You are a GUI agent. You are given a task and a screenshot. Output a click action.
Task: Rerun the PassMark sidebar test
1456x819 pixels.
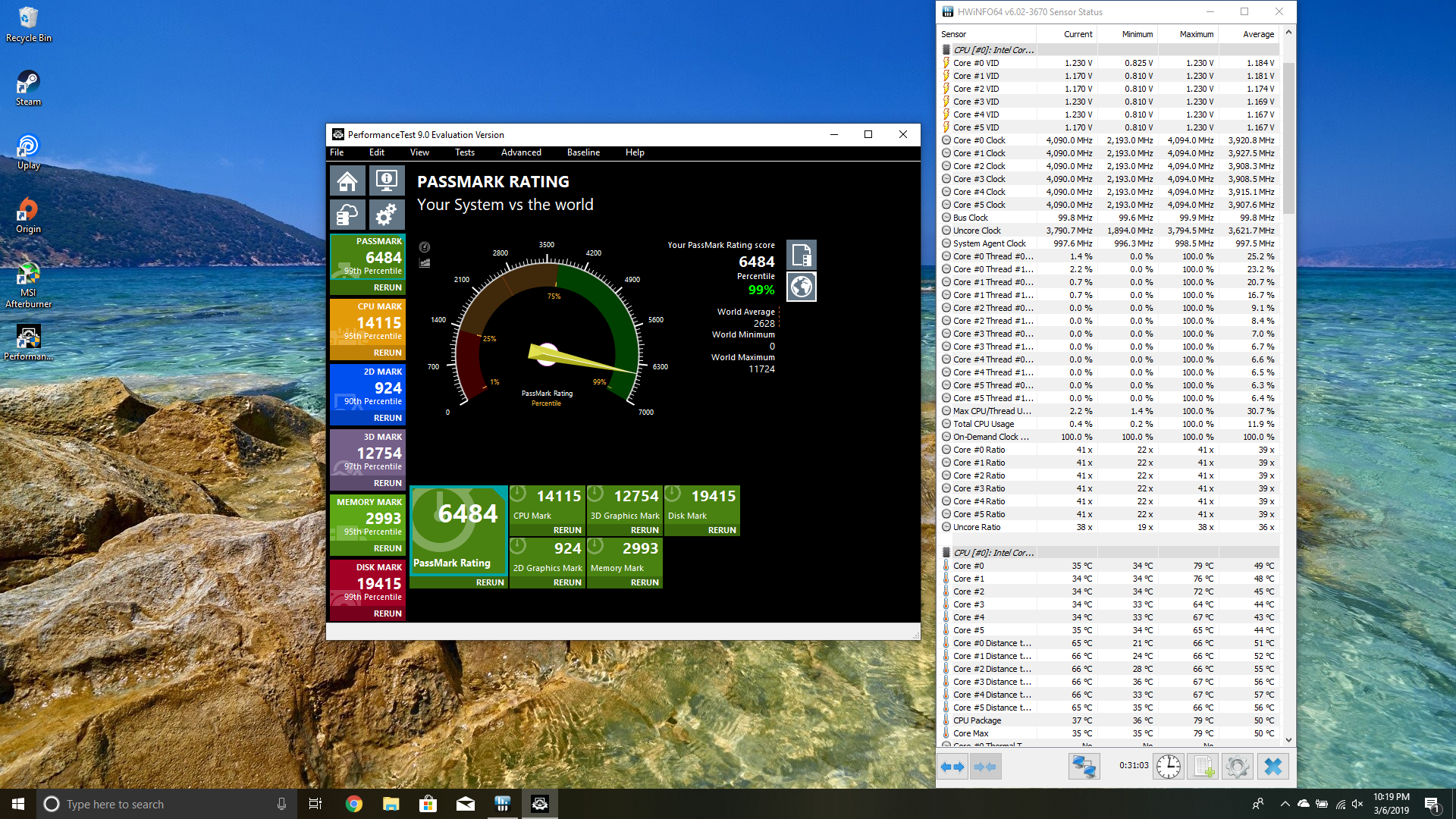point(388,287)
